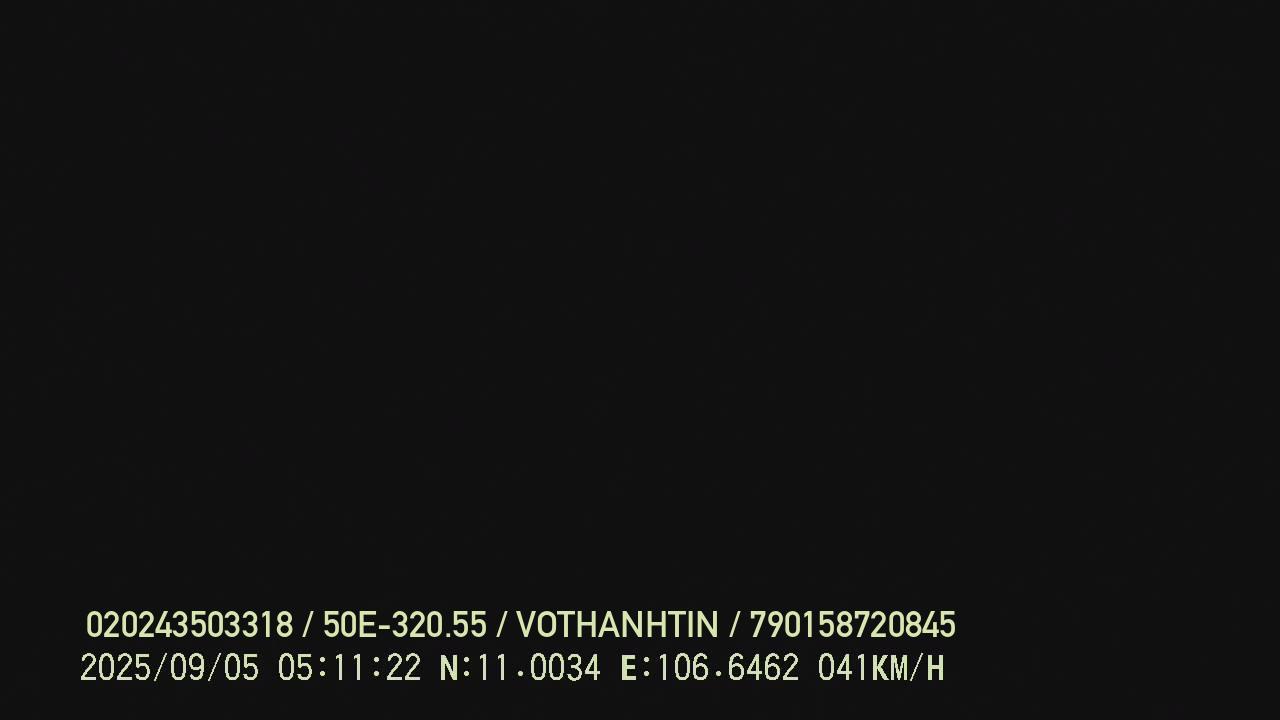The image size is (1280, 720).
Task: Click the KM/H unit label
Action: tap(908, 668)
